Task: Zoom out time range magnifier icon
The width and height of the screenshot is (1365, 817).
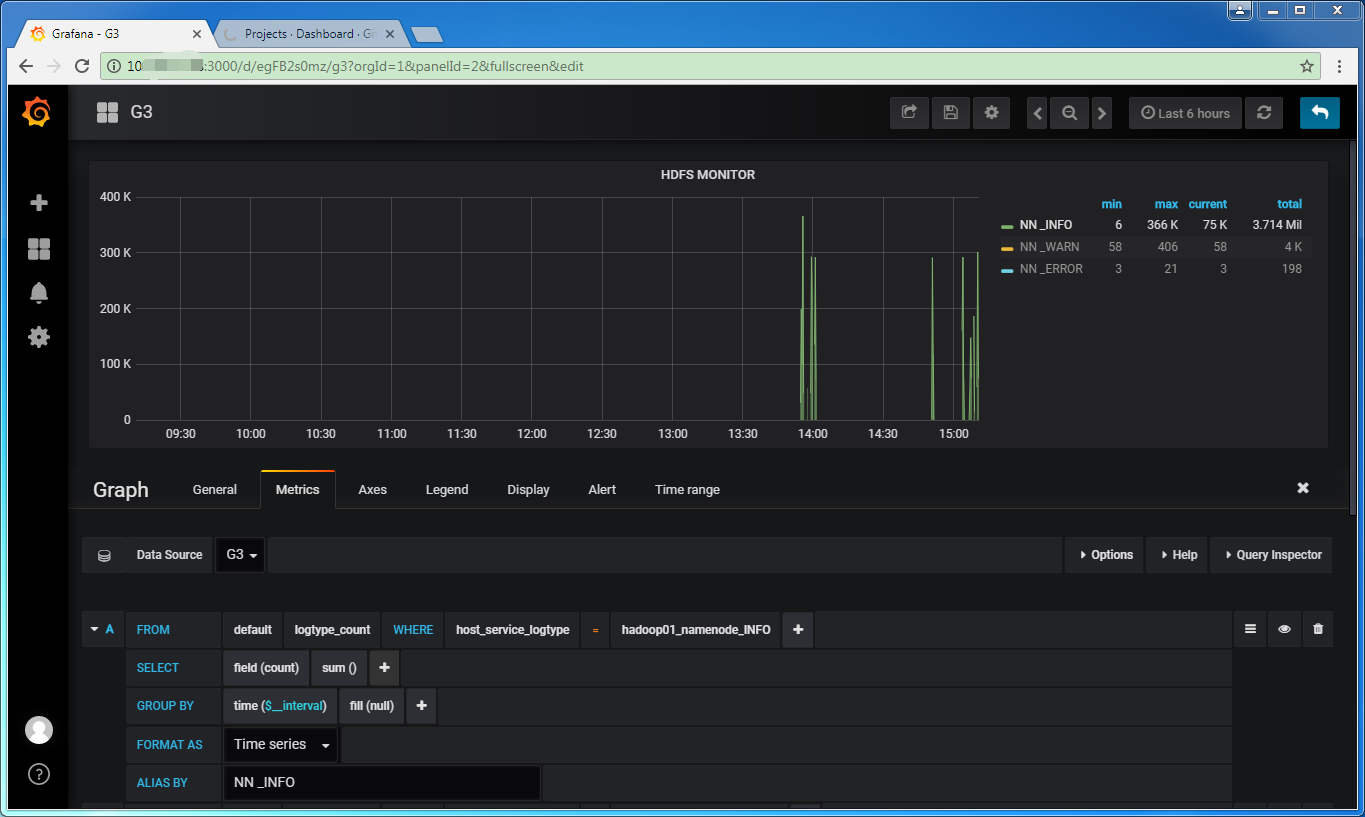Action: (x=1069, y=113)
